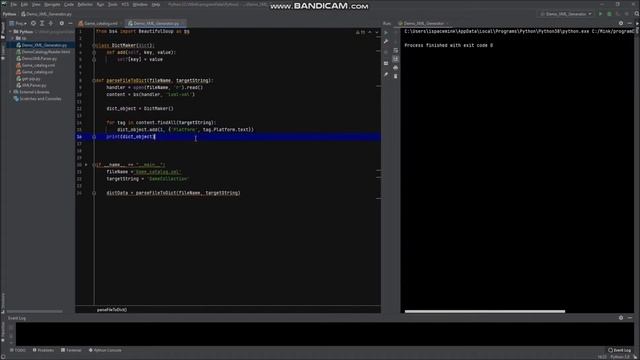Click the green Run button in toolbar
Viewport: 640px width, 360px height.
pos(600,14)
